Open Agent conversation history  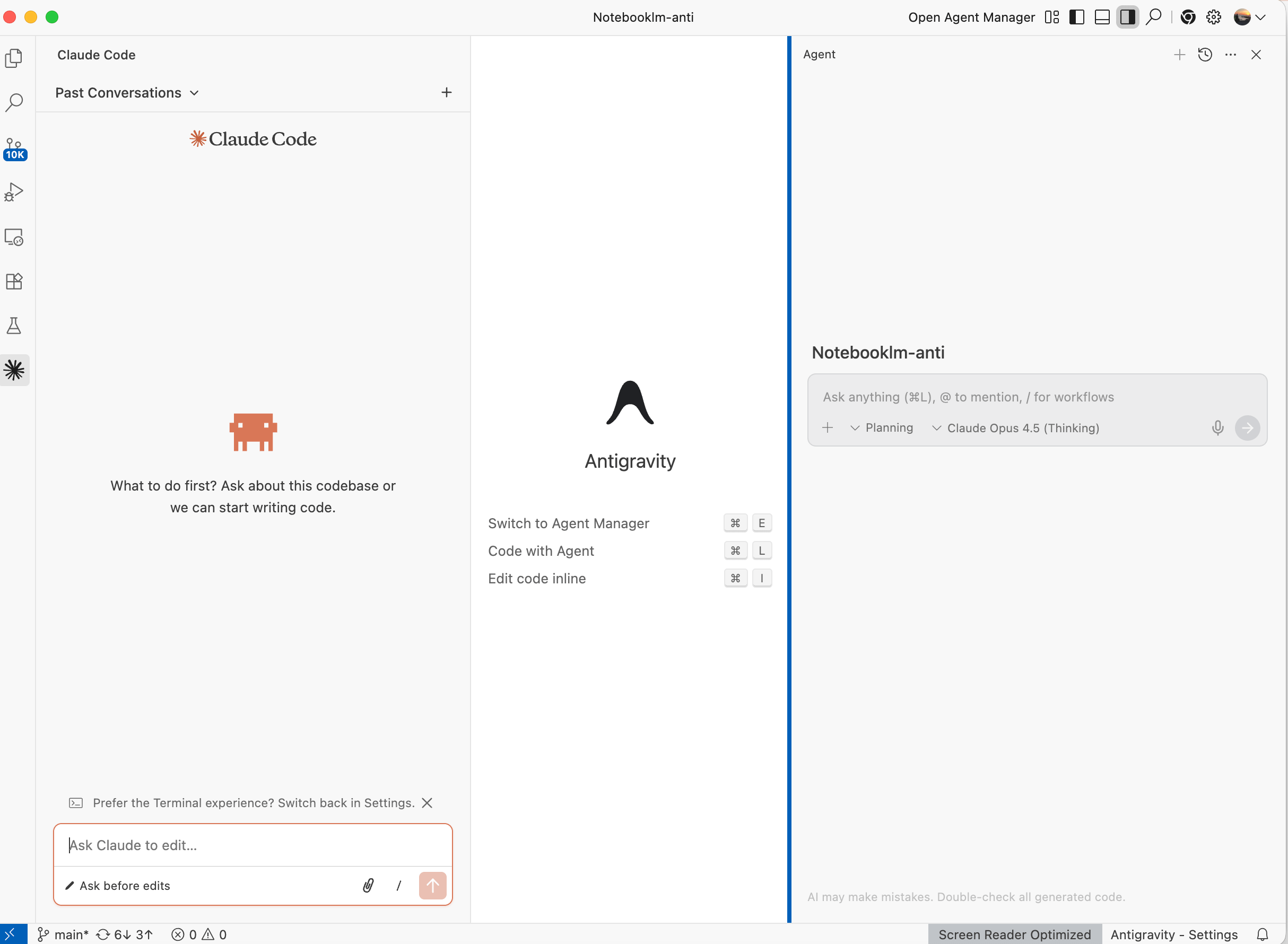[1205, 55]
